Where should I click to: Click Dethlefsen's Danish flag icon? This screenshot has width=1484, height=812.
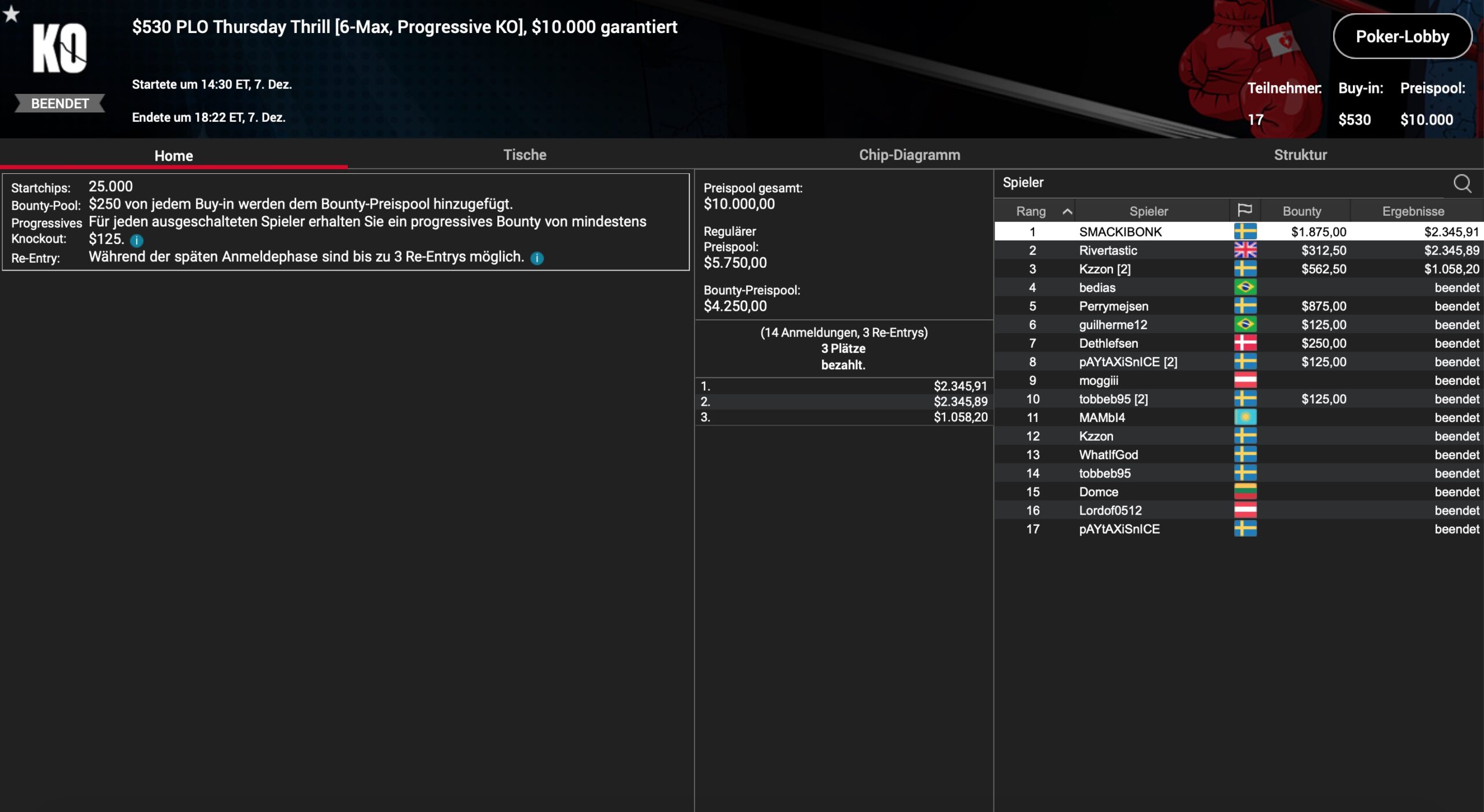1245,343
